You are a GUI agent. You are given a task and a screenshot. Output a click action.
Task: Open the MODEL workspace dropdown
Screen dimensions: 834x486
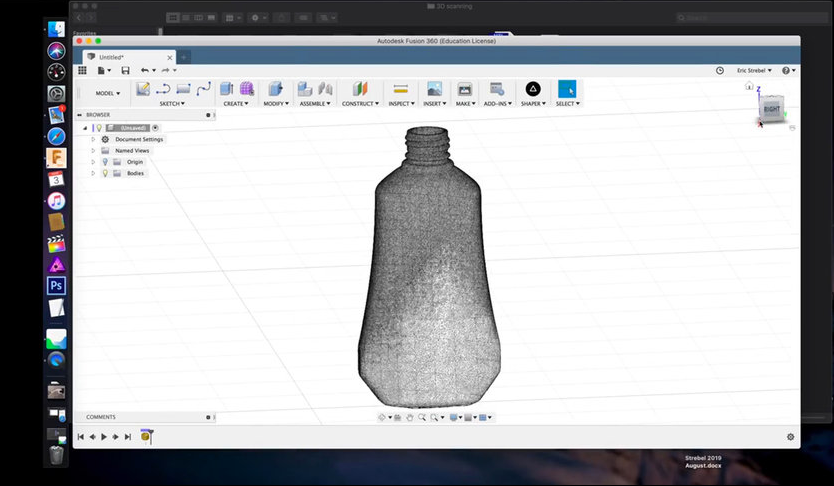pyautogui.click(x=107, y=93)
